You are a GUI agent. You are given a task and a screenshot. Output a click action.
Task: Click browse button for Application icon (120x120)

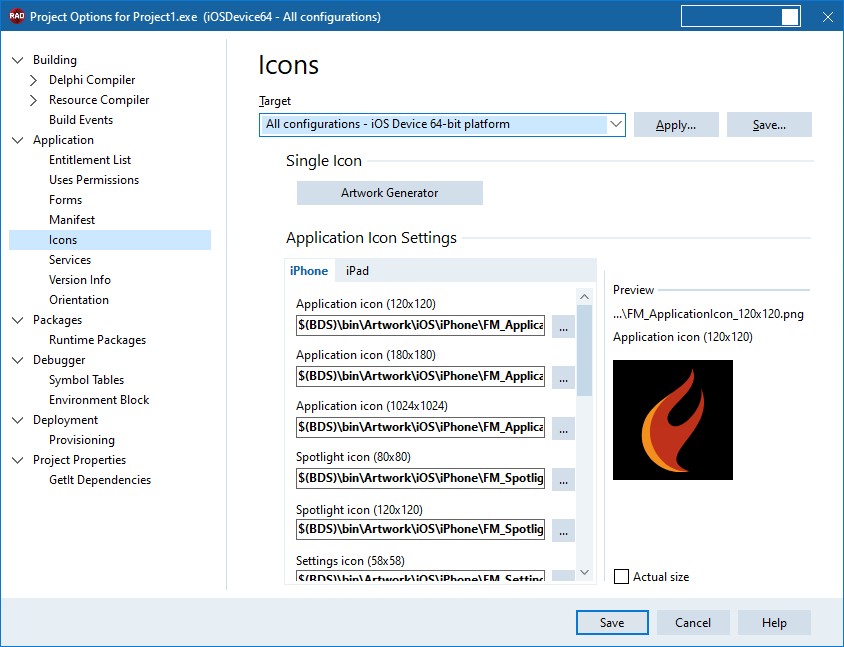click(563, 326)
